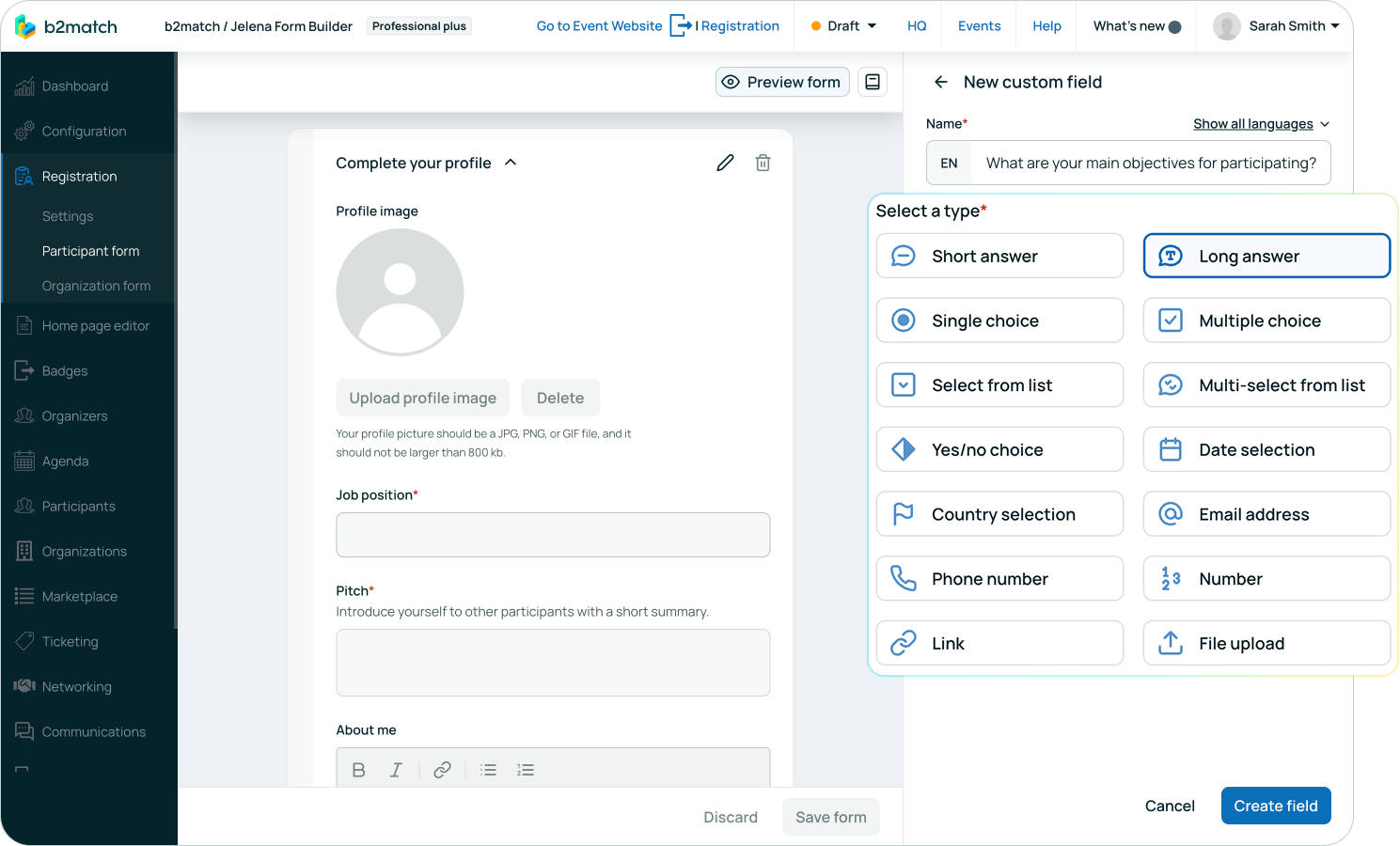1400x846 pixels.
Task: Open the Draft status dropdown
Action: coord(843,26)
